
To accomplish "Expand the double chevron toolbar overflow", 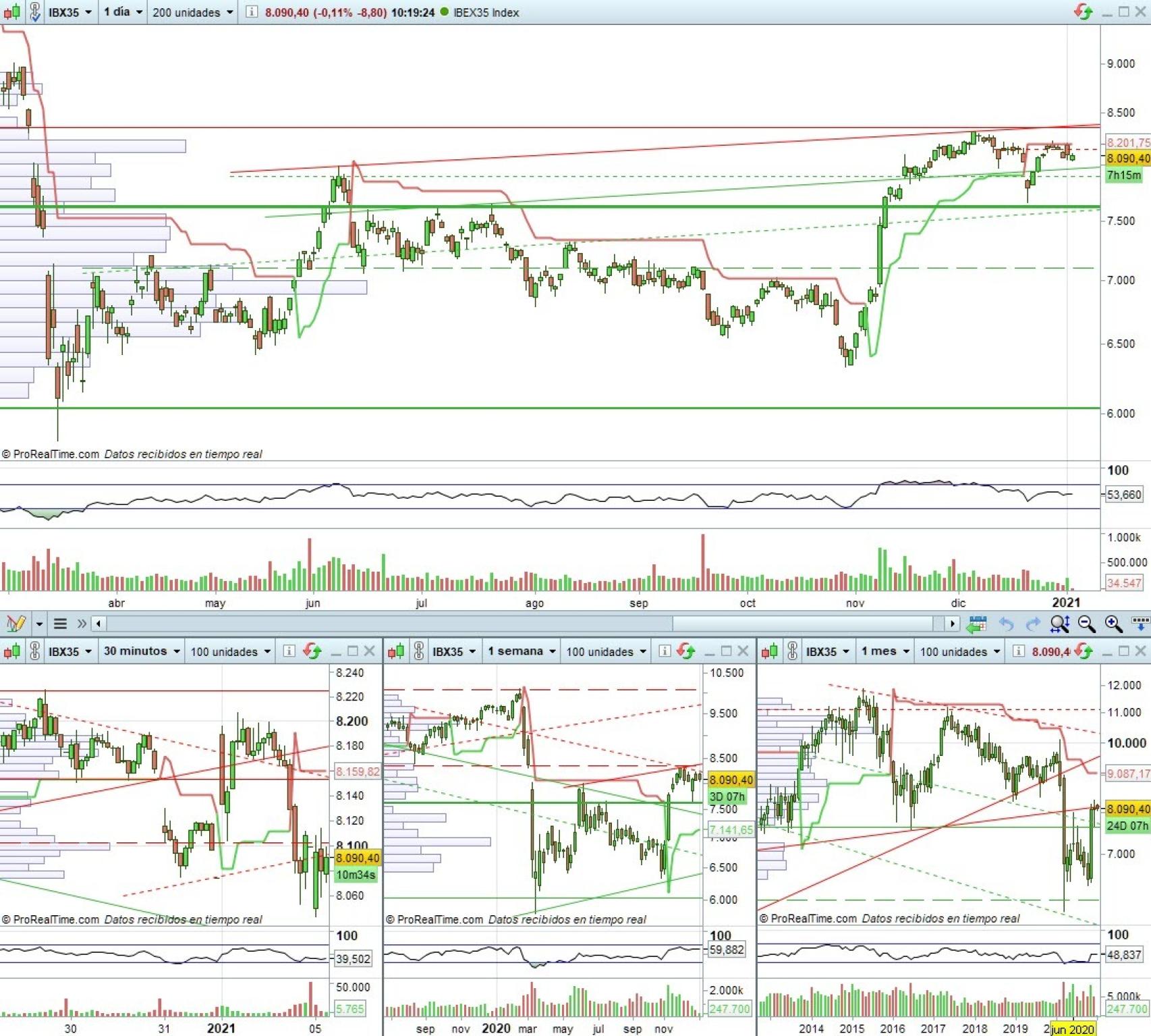I will tap(82, 624).
